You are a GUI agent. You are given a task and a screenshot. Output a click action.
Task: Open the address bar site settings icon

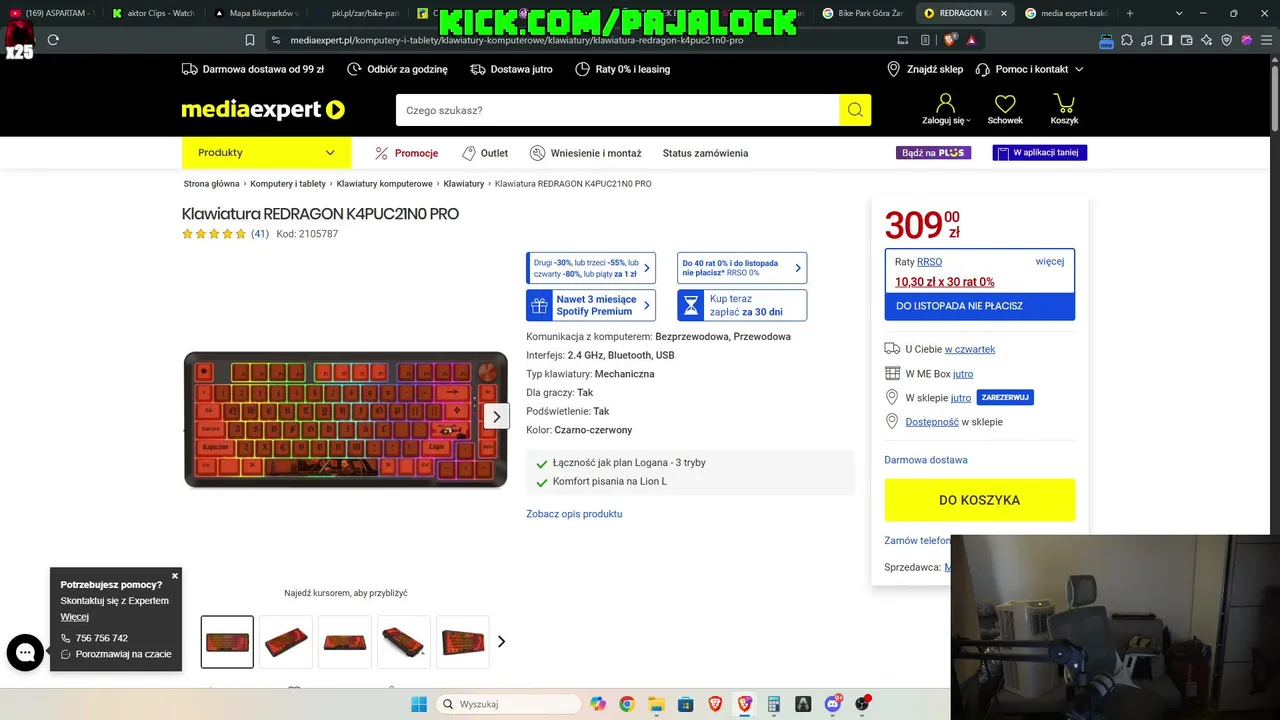(x=276, y=40)
